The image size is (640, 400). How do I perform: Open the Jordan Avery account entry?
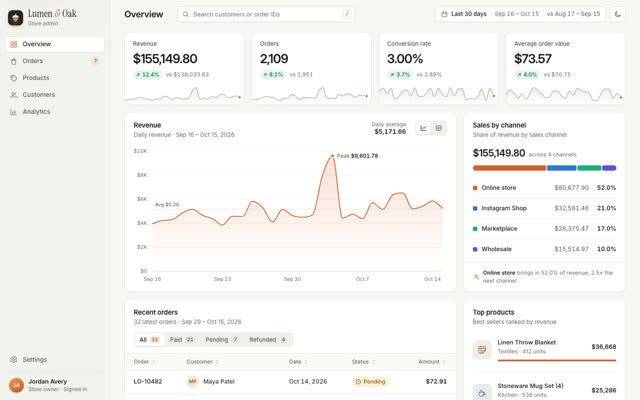coord(55,385)
